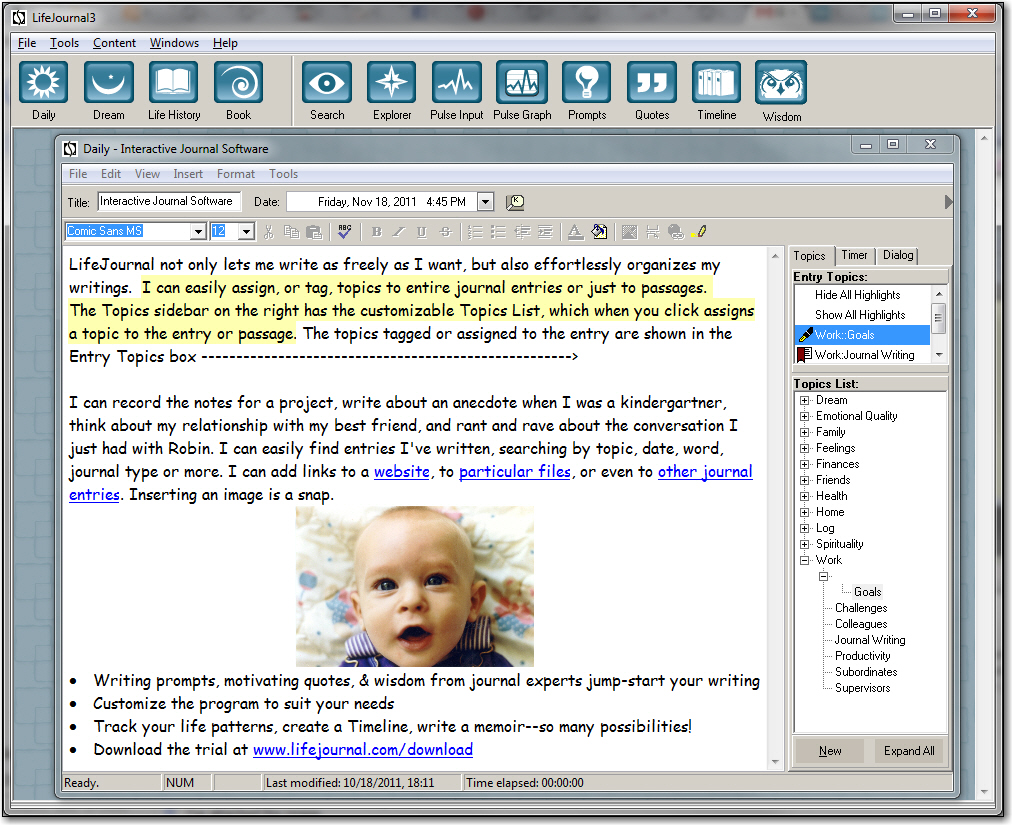The height and width of the screenshot is (825, 1012).
Task: Open the entry date dropdown
Action: pyautogui.click(x=485, y=202)
